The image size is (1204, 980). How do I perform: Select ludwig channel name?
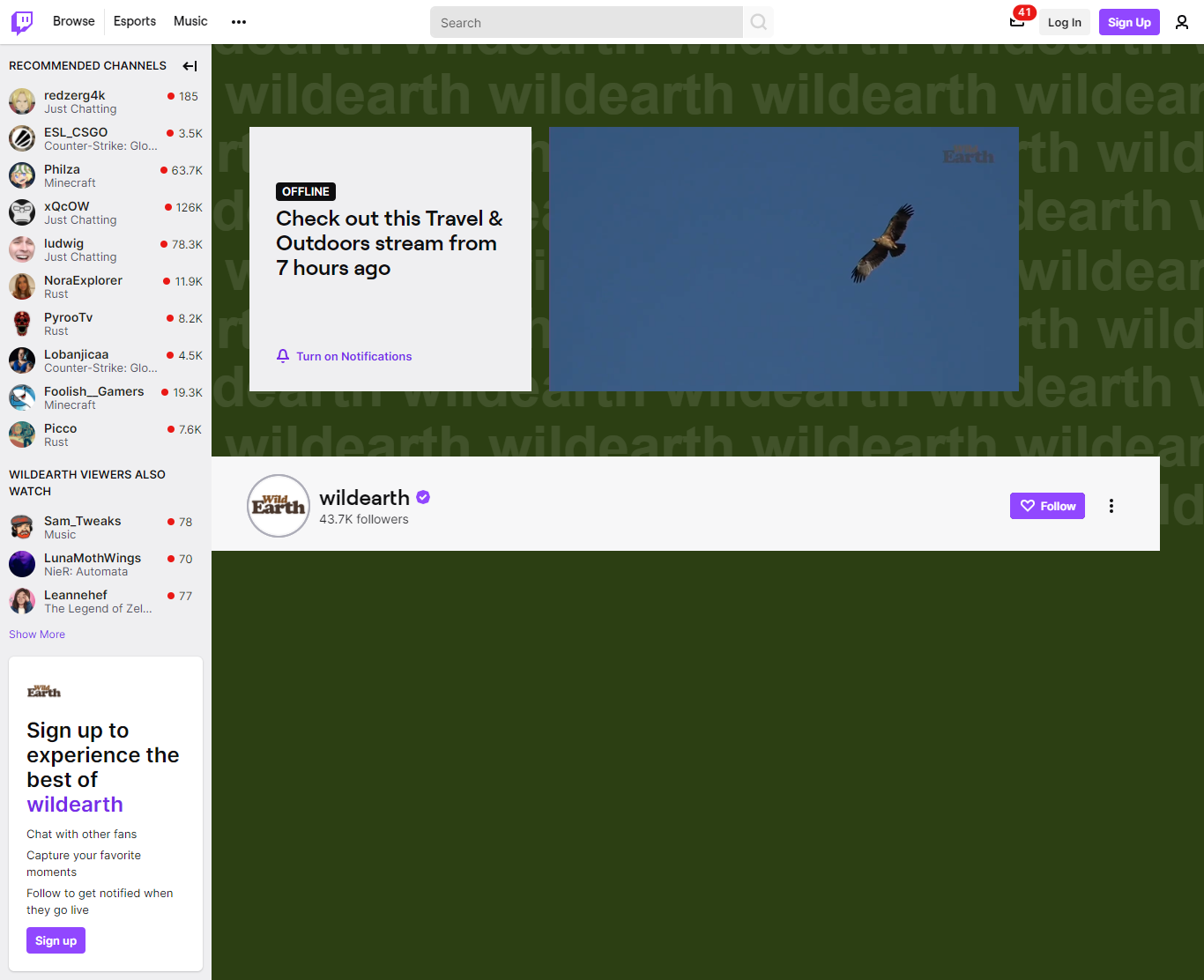(x=63, y=243)
